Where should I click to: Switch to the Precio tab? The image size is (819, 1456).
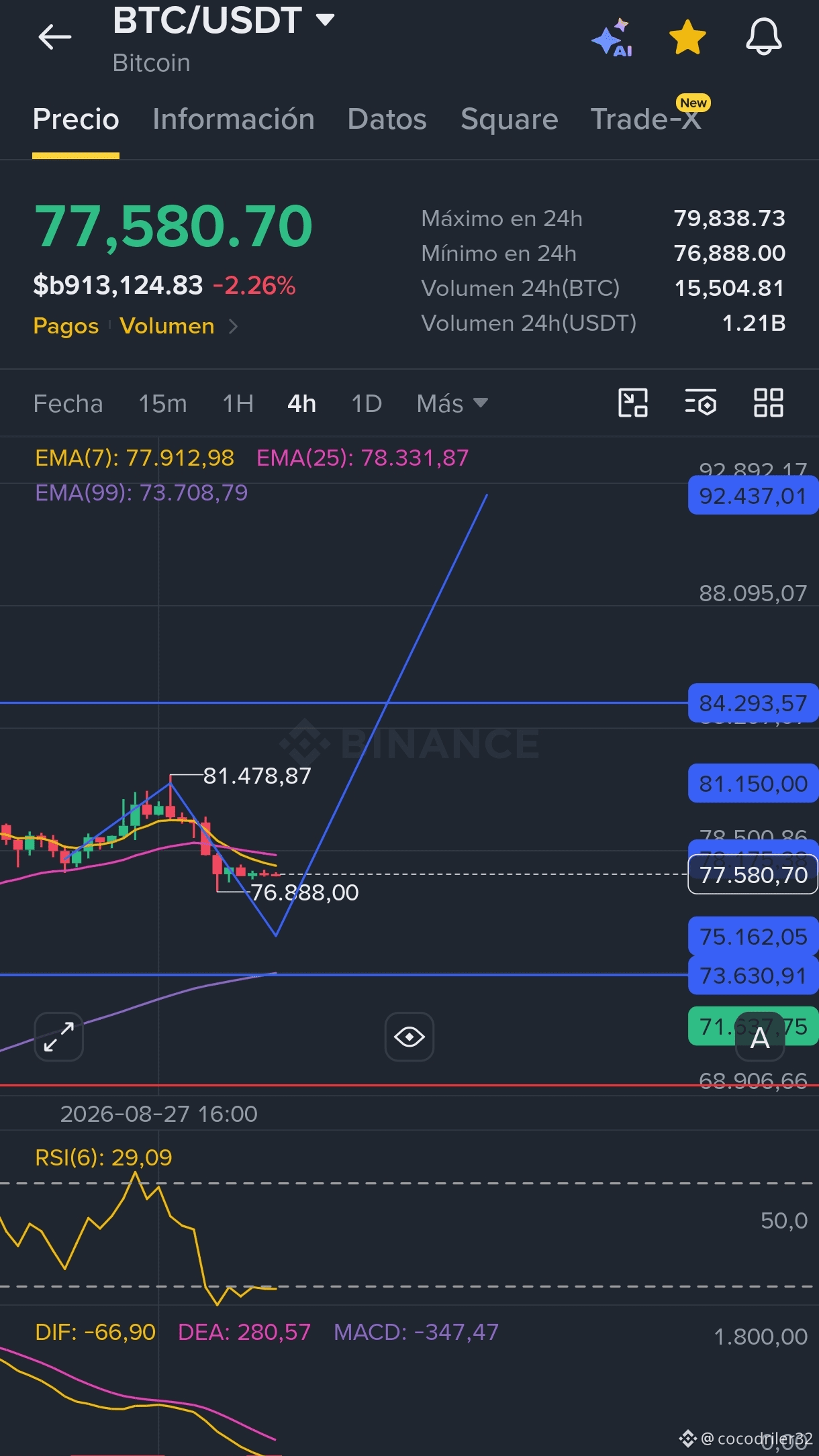click(x=76, y=119)
